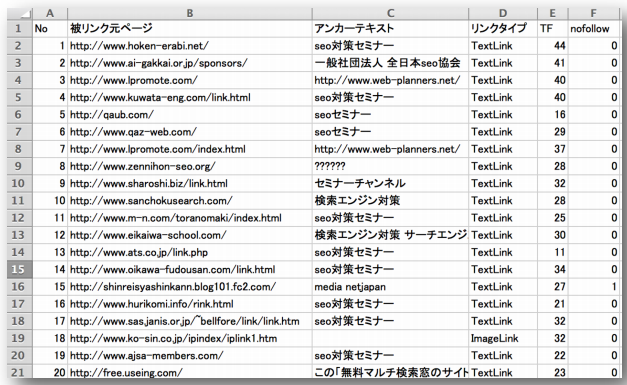
Task: Select cell with http://shinreisyashinkann.blog101.fc2.com/
Action: click(x=190, y=287)
